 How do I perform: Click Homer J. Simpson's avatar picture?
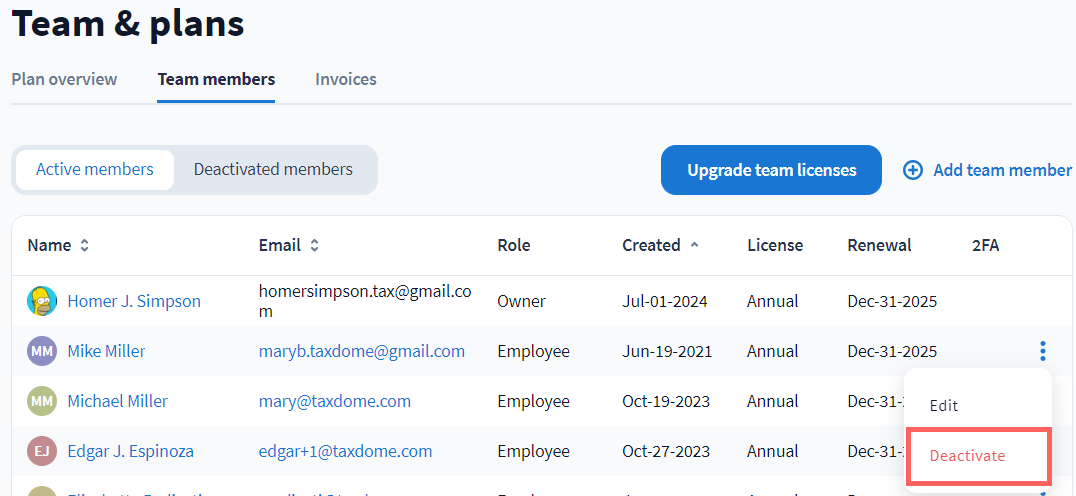tap(42, 301)
